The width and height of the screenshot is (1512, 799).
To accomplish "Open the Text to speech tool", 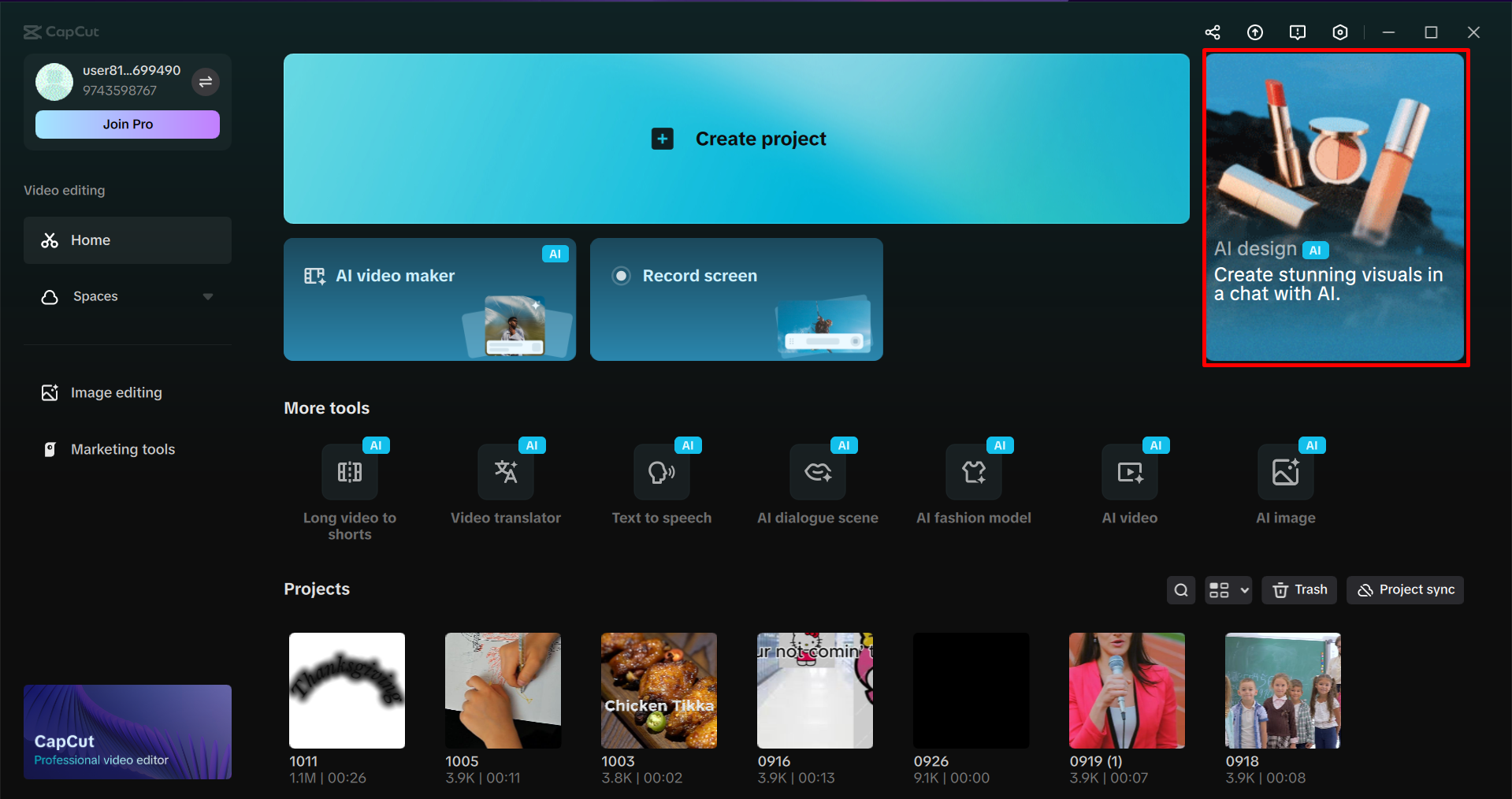I will (661, 473).
